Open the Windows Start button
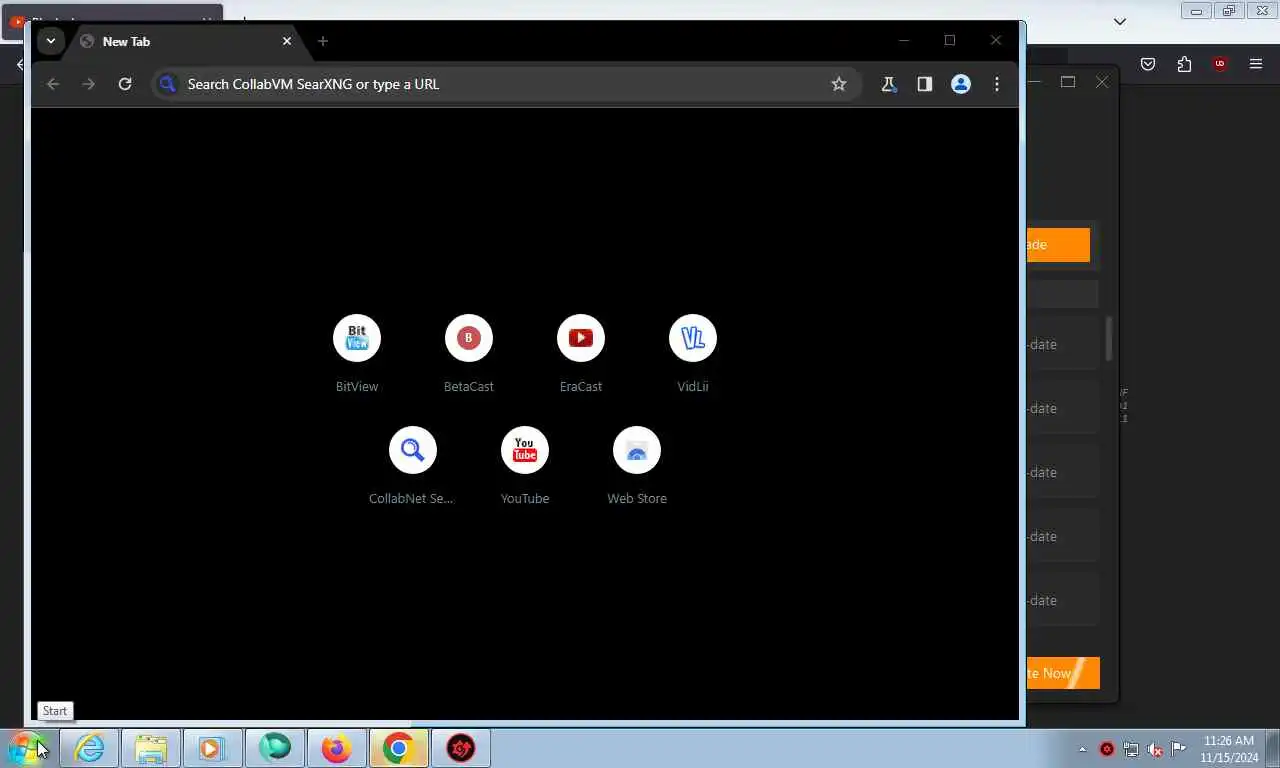This screenshot has height=768, width=1280. point(28,748)
